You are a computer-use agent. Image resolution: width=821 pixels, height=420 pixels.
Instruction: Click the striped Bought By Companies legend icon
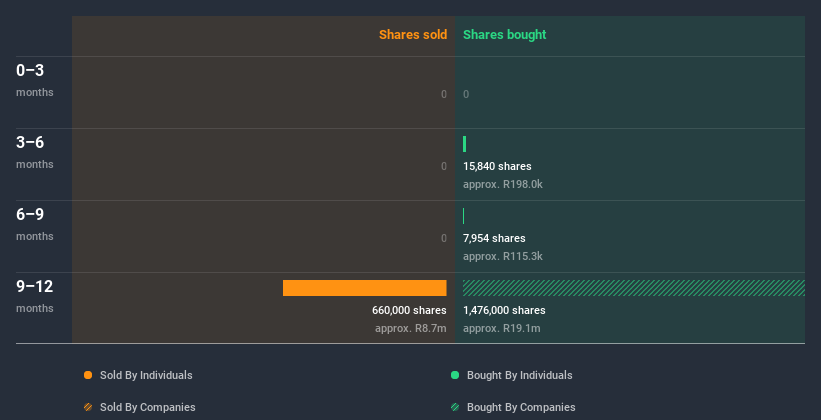455,407
